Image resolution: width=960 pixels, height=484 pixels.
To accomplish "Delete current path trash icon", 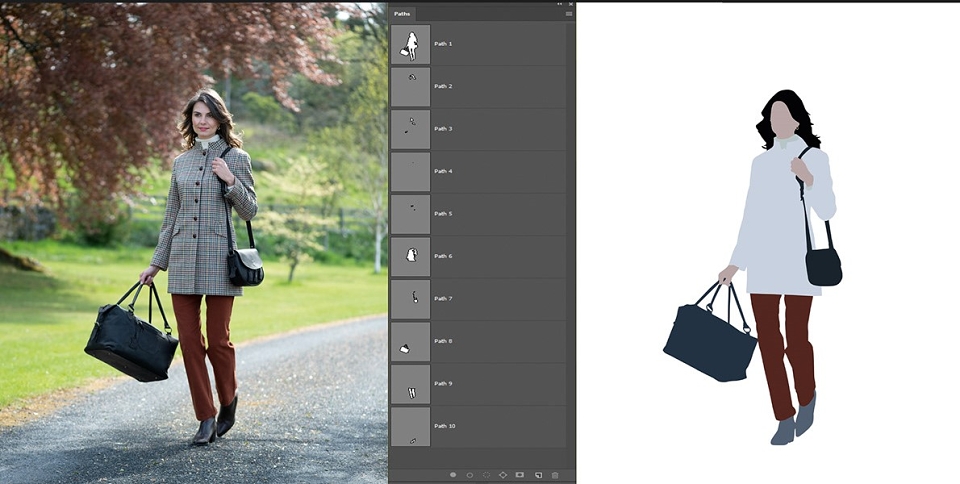I will 555,475.
